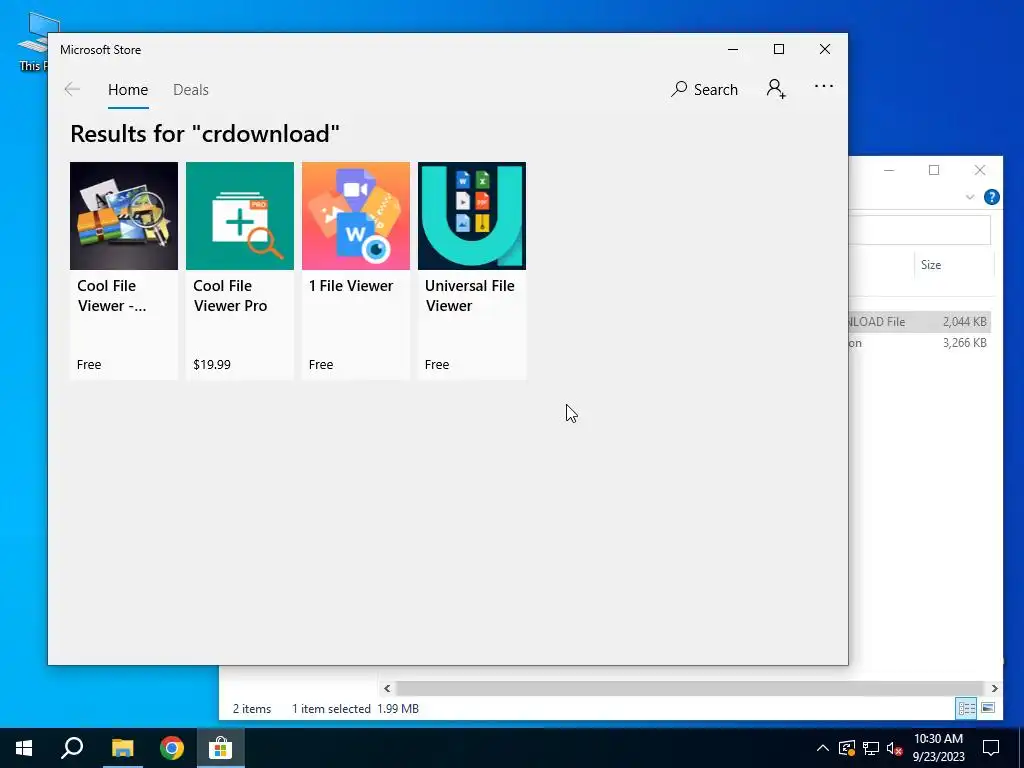This screenshot has width=1024, height=768.
Task: Open the Windows Start menu
Action: [24, 748]
